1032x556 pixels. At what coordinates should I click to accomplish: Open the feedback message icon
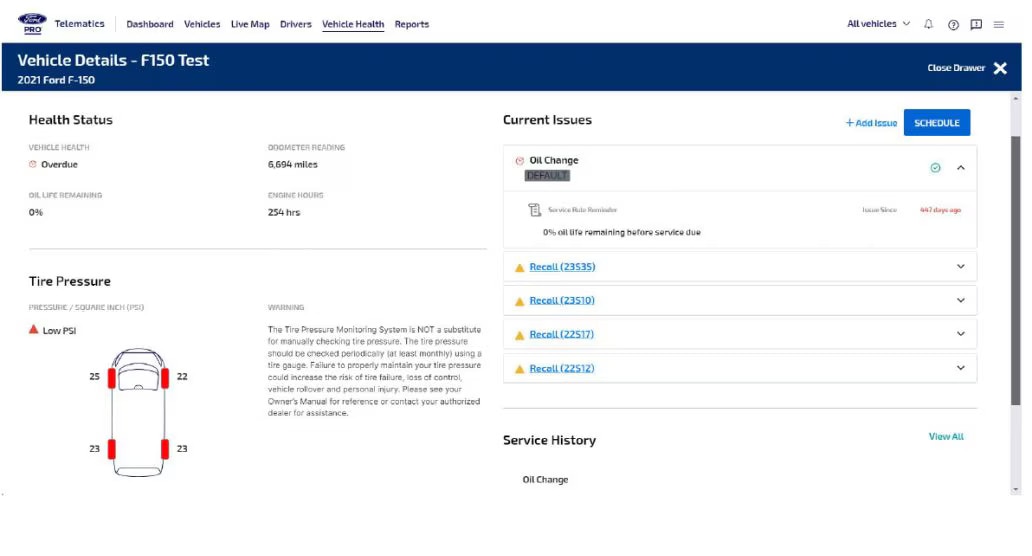pyautogui.click(x=976, y=24)
